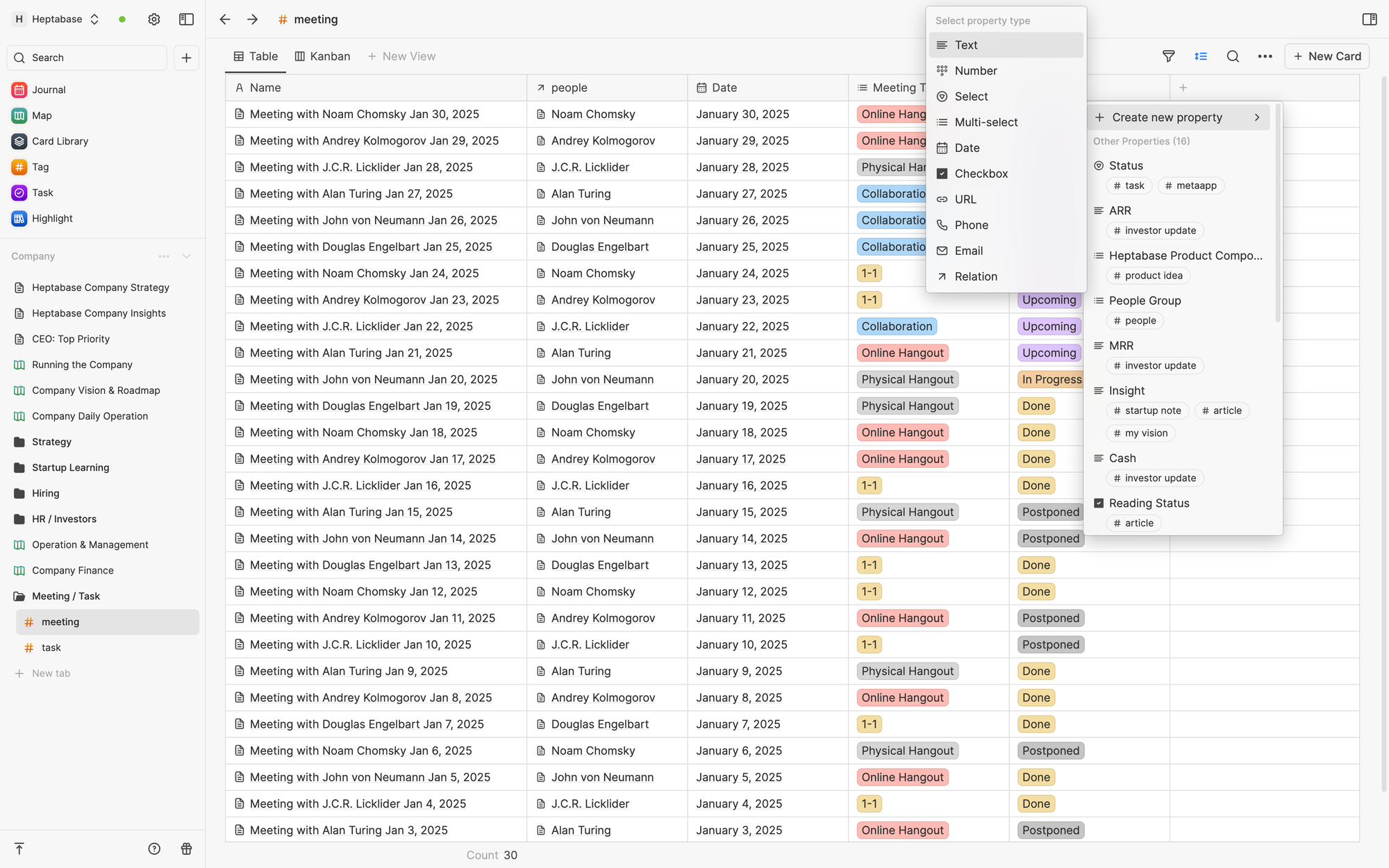Collapse the Company section chevron

click(x=186, y=256)
